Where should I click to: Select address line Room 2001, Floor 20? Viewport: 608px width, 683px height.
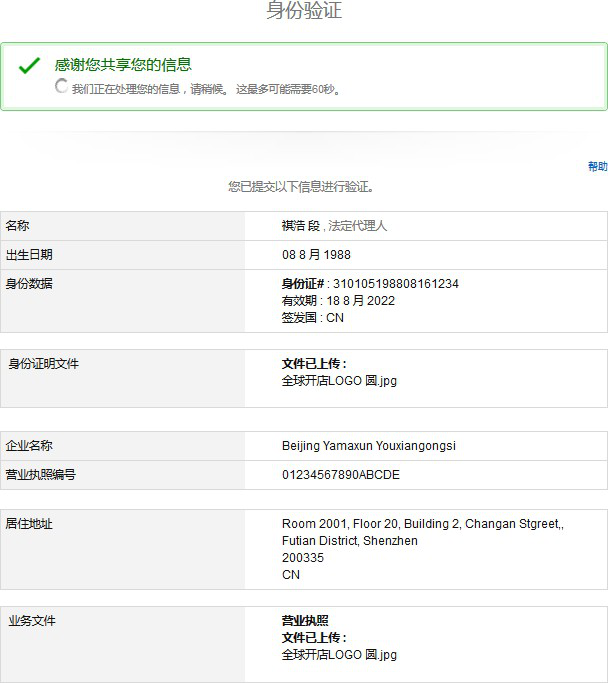422,524
